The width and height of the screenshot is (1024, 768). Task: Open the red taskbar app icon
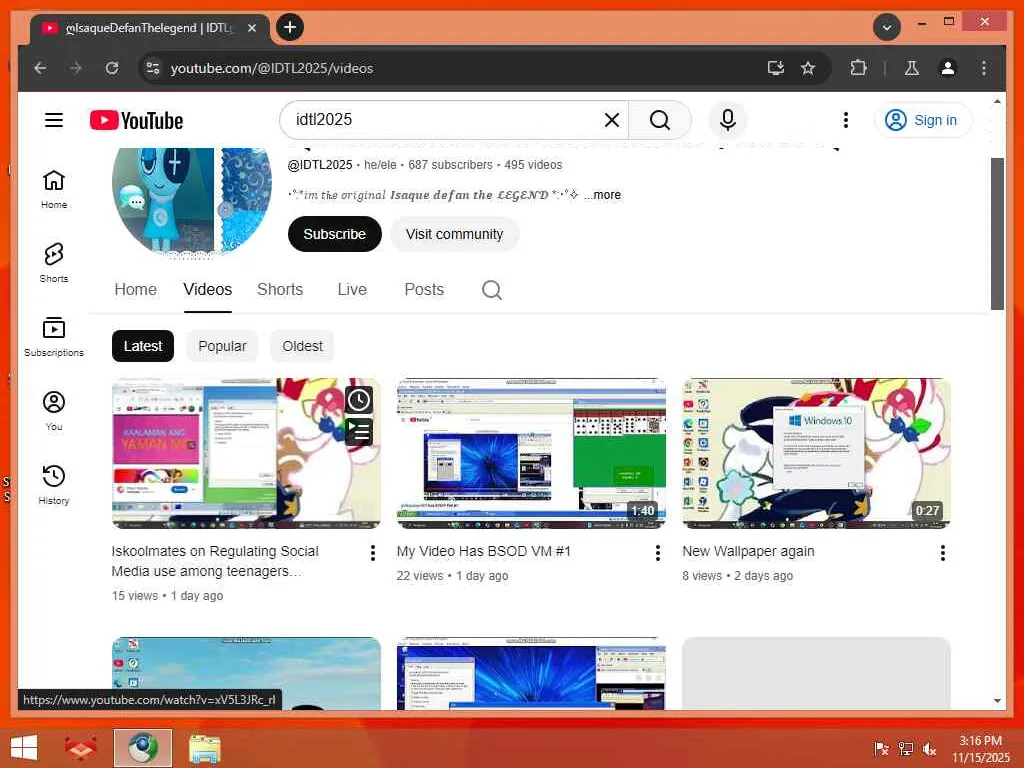[x=80, y=748]
